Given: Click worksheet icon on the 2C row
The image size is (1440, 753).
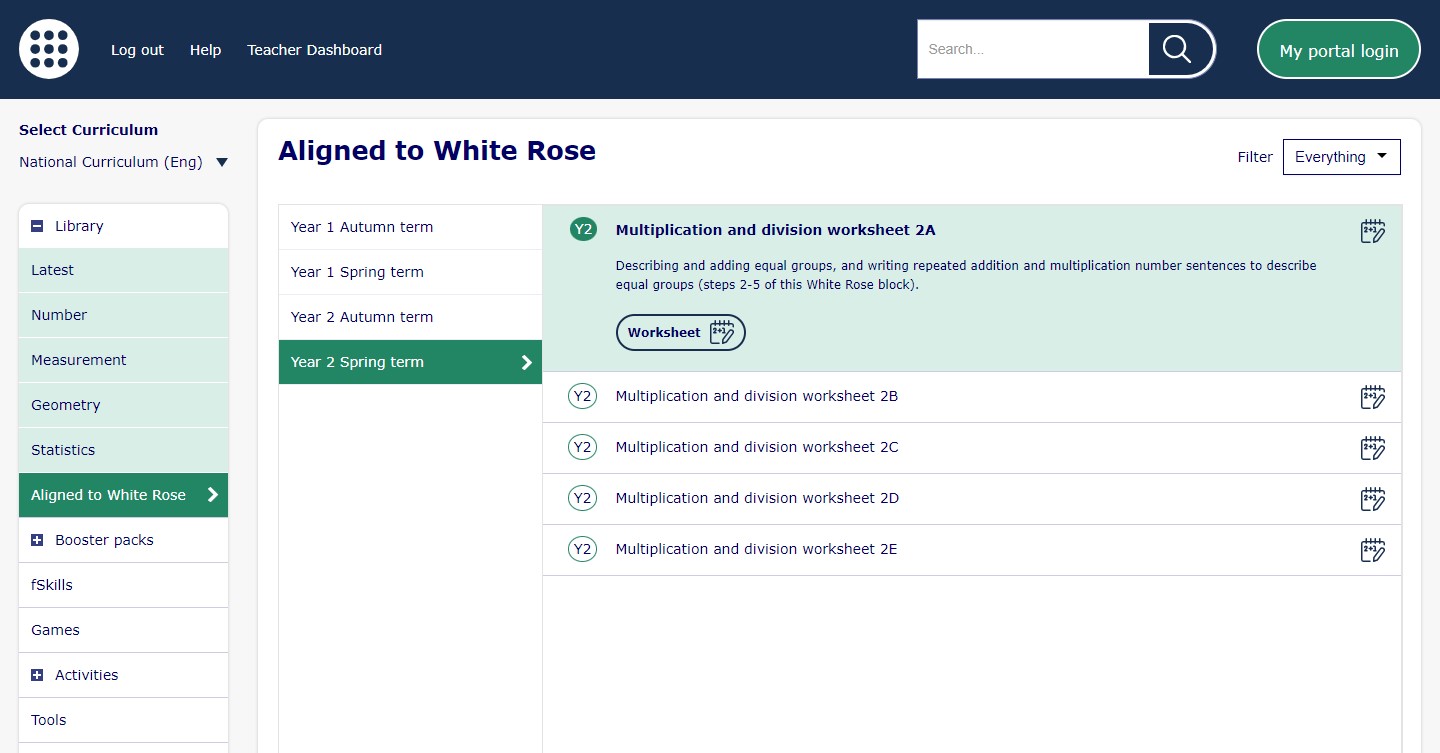Looking at the screenshot, I should pyautogui.click(x=1373, y=448).
